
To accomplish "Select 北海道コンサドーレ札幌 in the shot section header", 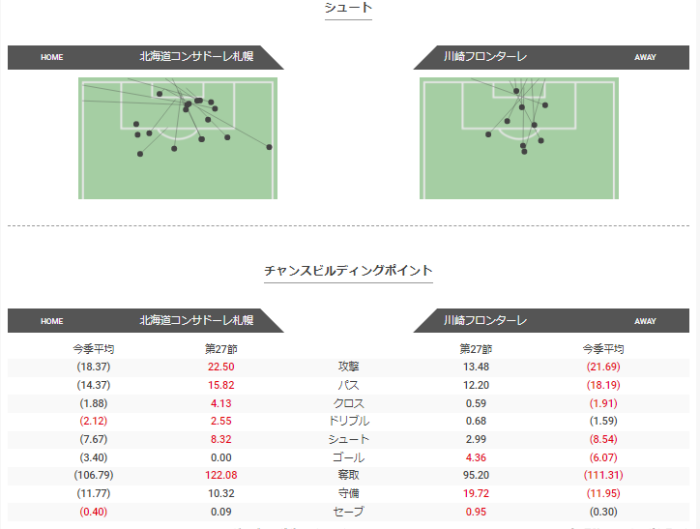I will 196,57.
